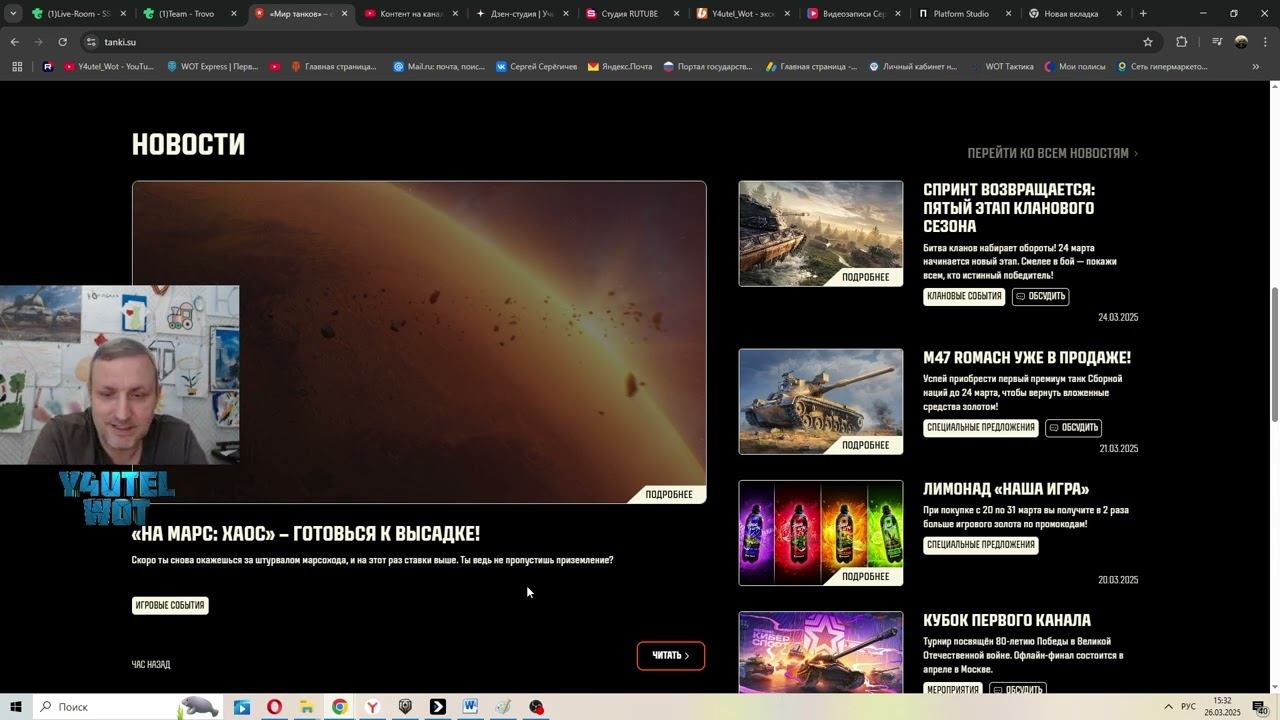Select the КЛАНОВЫЕ СОБЫТИЯ tag

tap(964, 297)
